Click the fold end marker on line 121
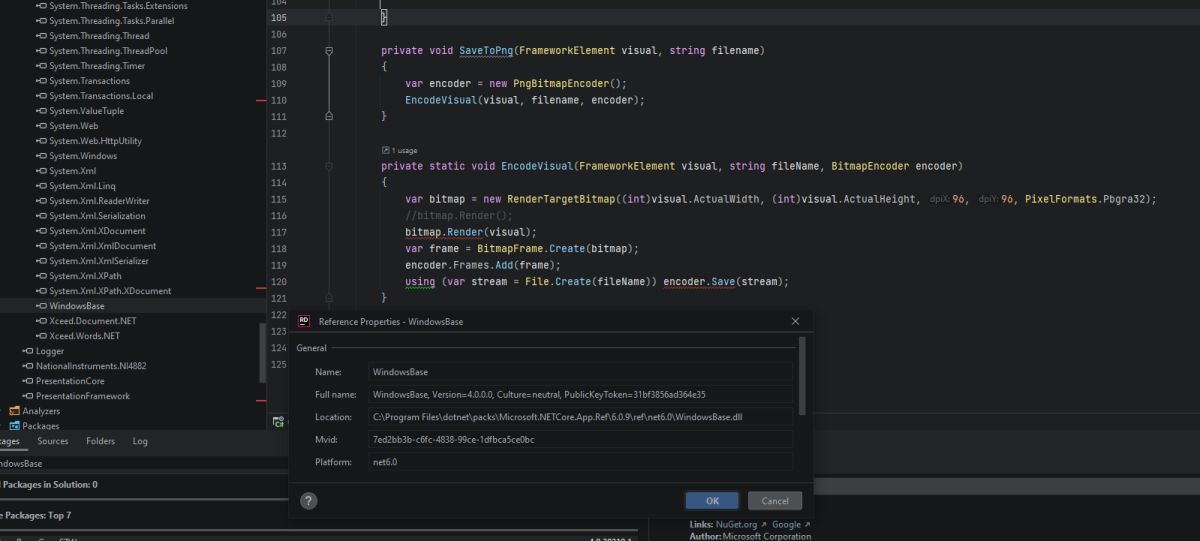 point(329,298)
